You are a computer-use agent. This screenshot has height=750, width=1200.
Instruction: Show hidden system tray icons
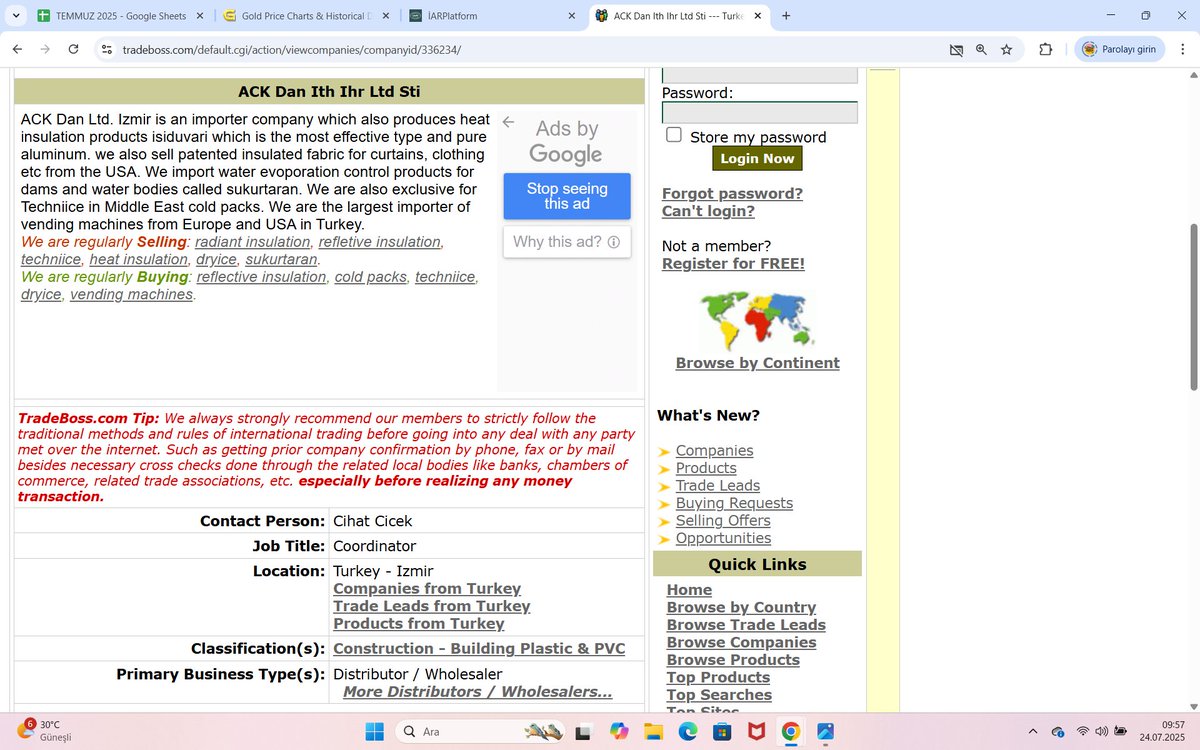point(1031,732)
